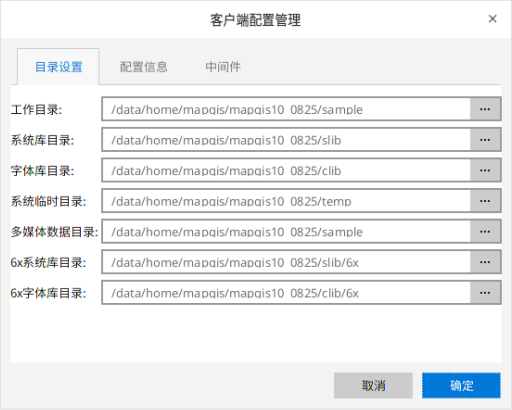Screen dimensions: 512x410
Task: Open browse button for 系统库目录
Action: 485,140
